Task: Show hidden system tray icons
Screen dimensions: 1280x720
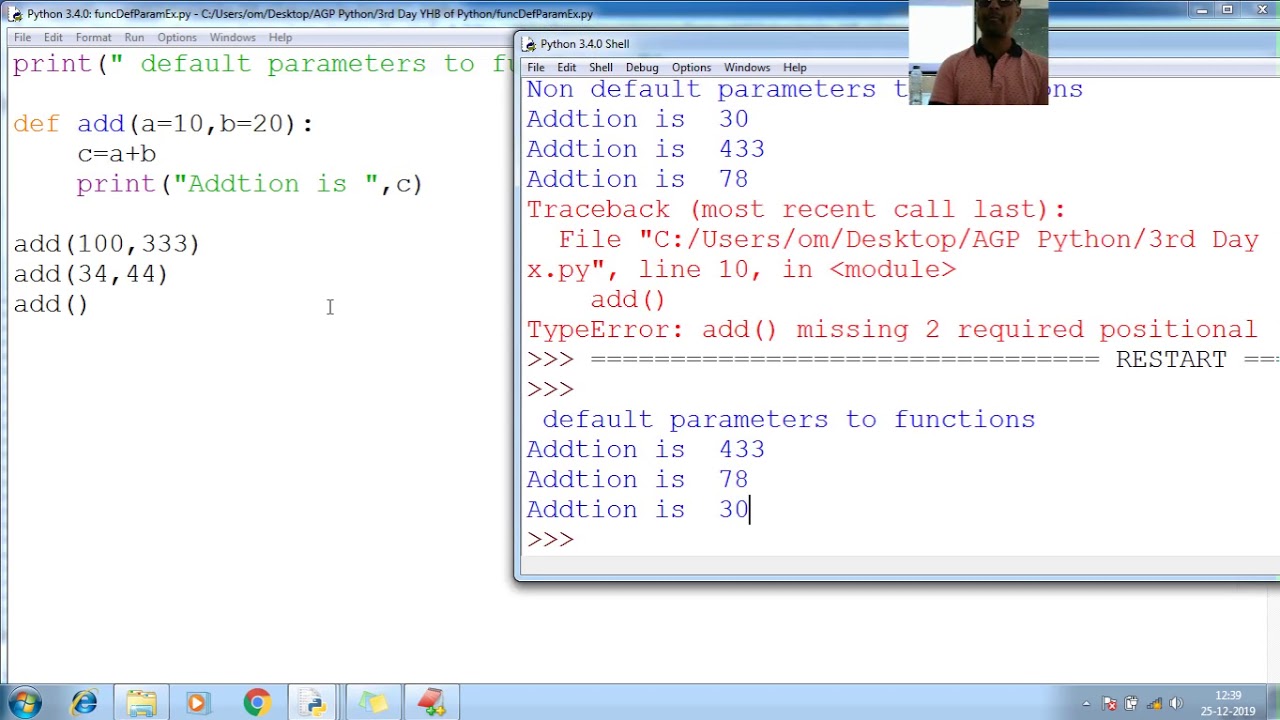Action: pos(1086,704)
